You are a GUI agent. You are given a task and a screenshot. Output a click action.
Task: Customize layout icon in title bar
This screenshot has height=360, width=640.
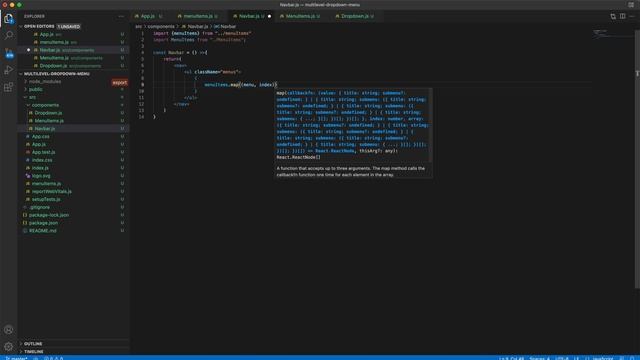631,4
